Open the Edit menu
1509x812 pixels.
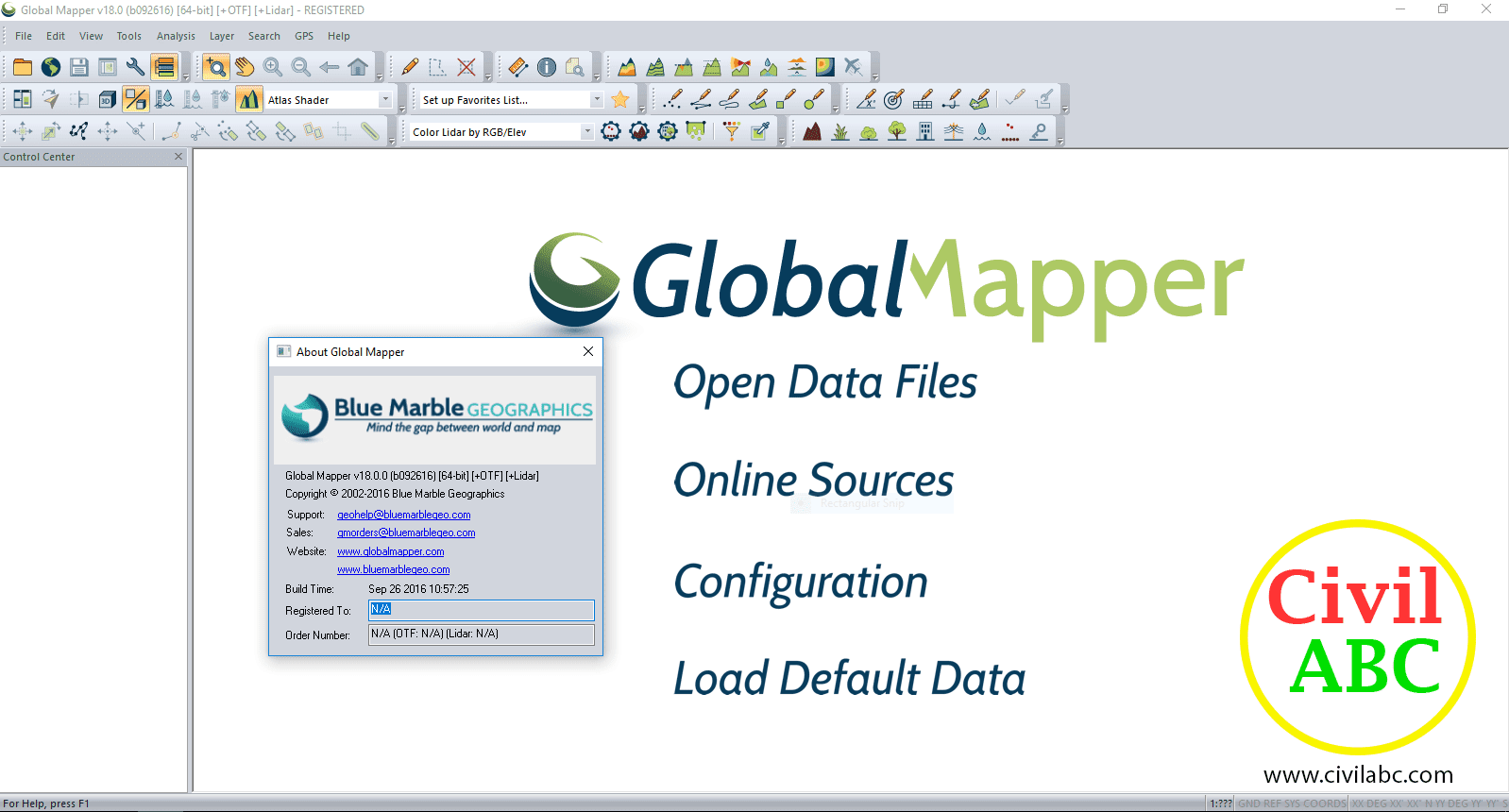(56, 36)
